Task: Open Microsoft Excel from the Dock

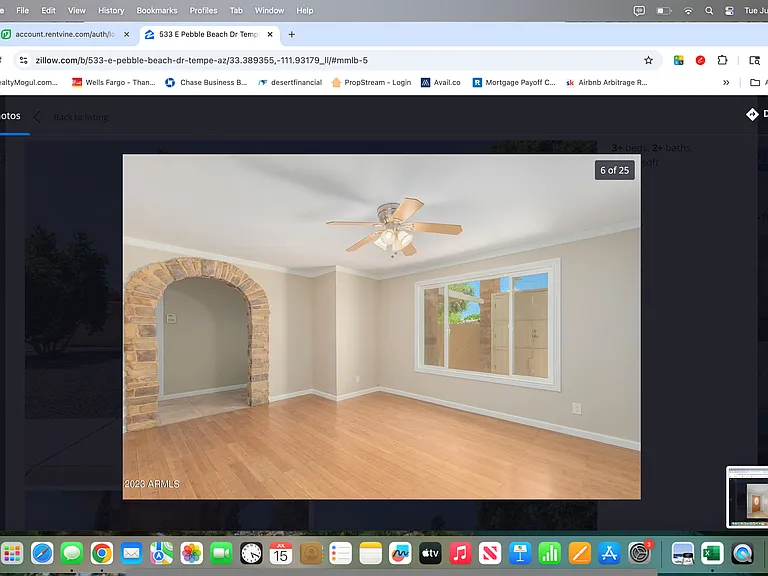Action: pos(712,554)
